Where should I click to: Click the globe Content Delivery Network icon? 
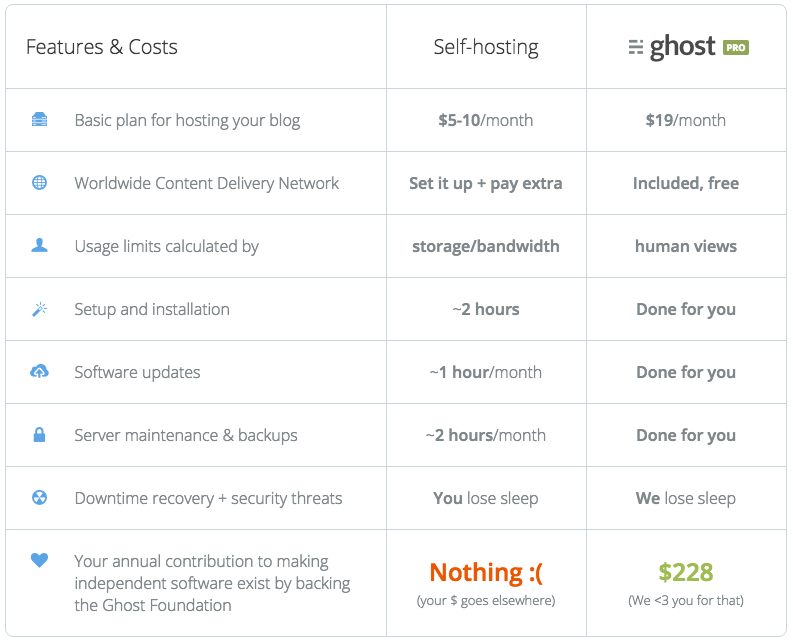coord(39,182)
